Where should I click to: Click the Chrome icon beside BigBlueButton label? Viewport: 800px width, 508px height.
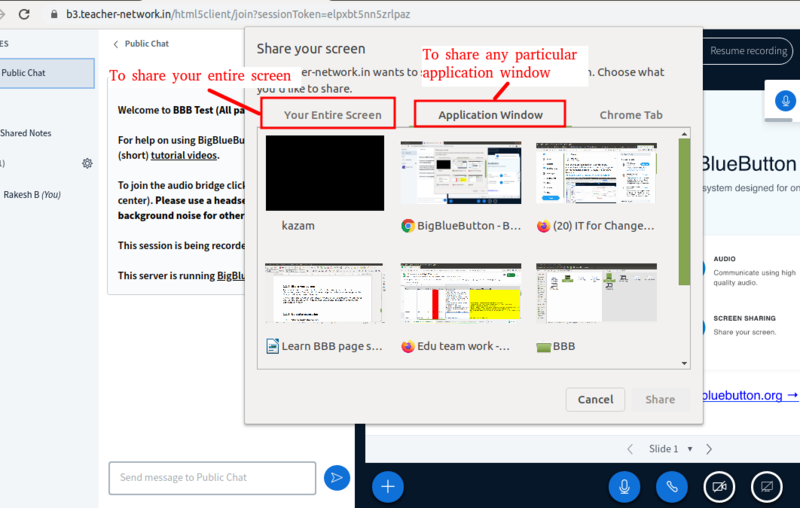pos(408,226)
